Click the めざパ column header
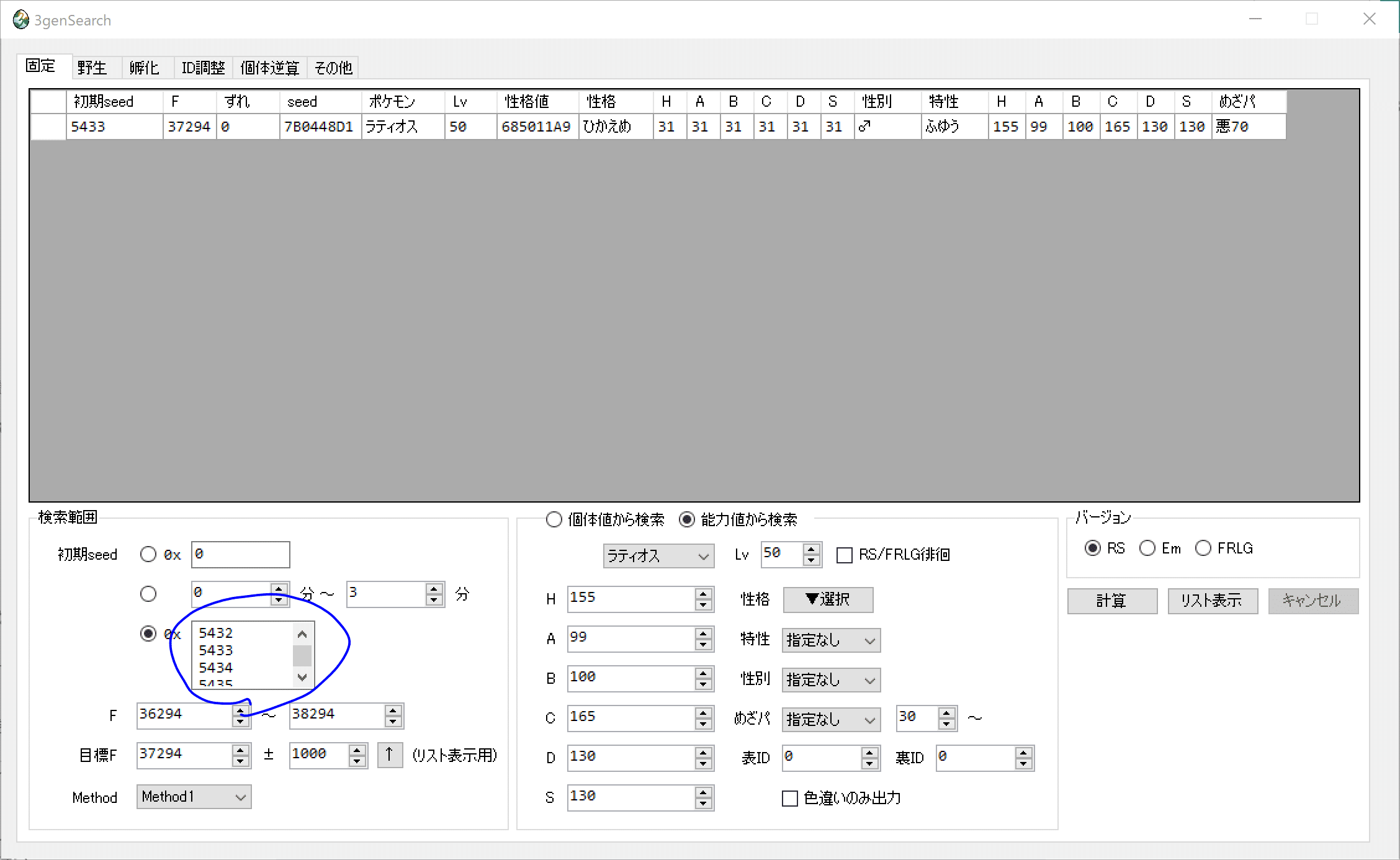Image resolution: width=1400 pixels, height=860 pixels. coord(1249,102)
